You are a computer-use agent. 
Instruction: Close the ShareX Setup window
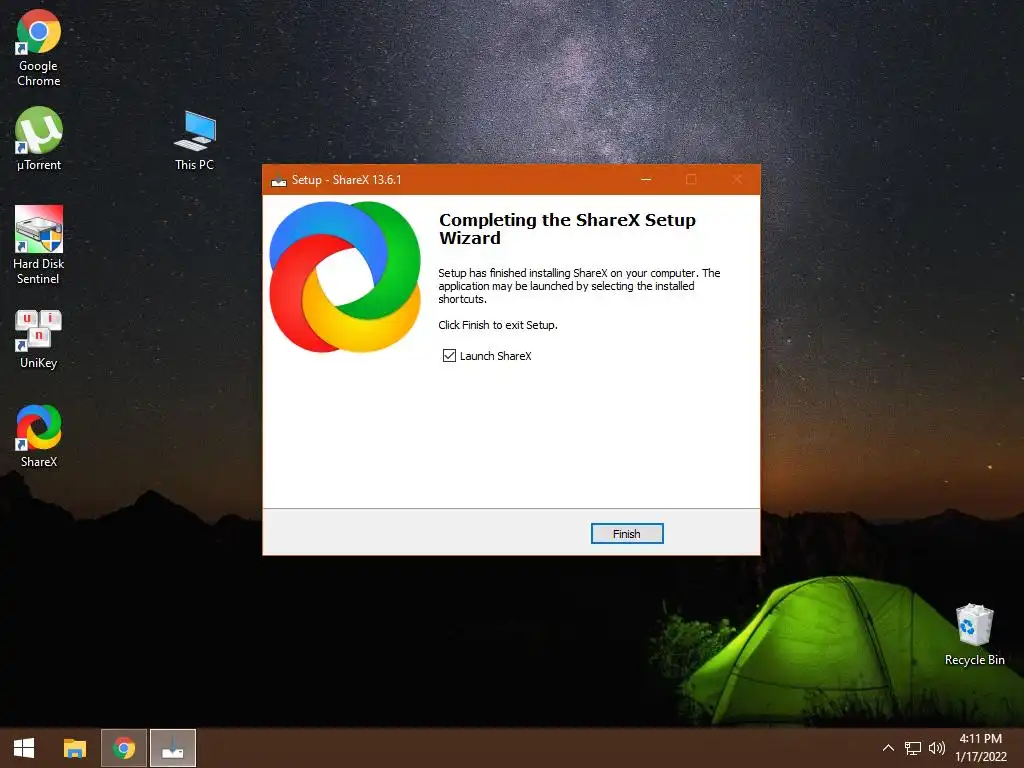tap(737, 179)
